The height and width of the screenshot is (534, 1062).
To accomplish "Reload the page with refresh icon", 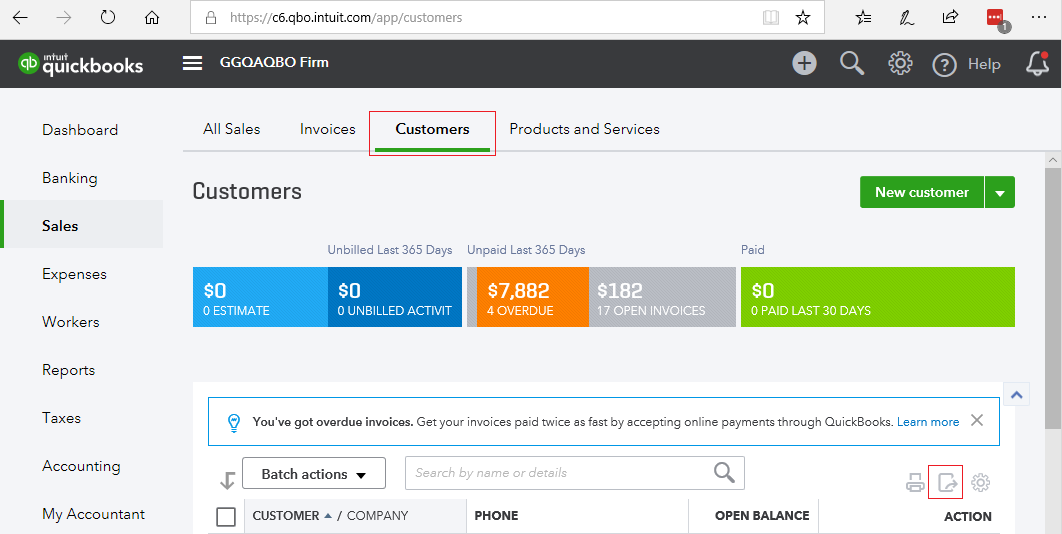I will point(108,18).
